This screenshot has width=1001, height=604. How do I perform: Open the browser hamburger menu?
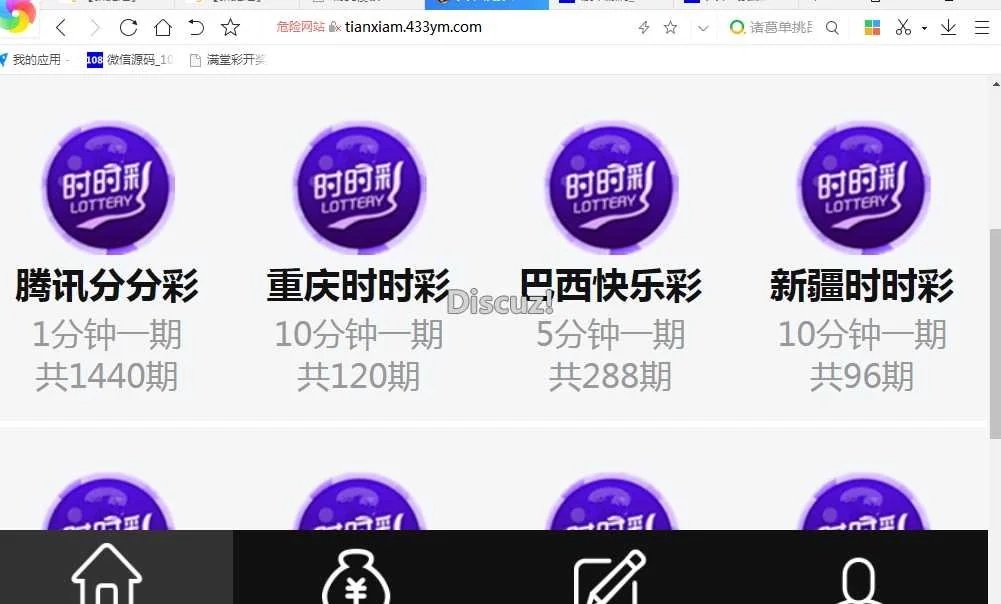[981, 28]
